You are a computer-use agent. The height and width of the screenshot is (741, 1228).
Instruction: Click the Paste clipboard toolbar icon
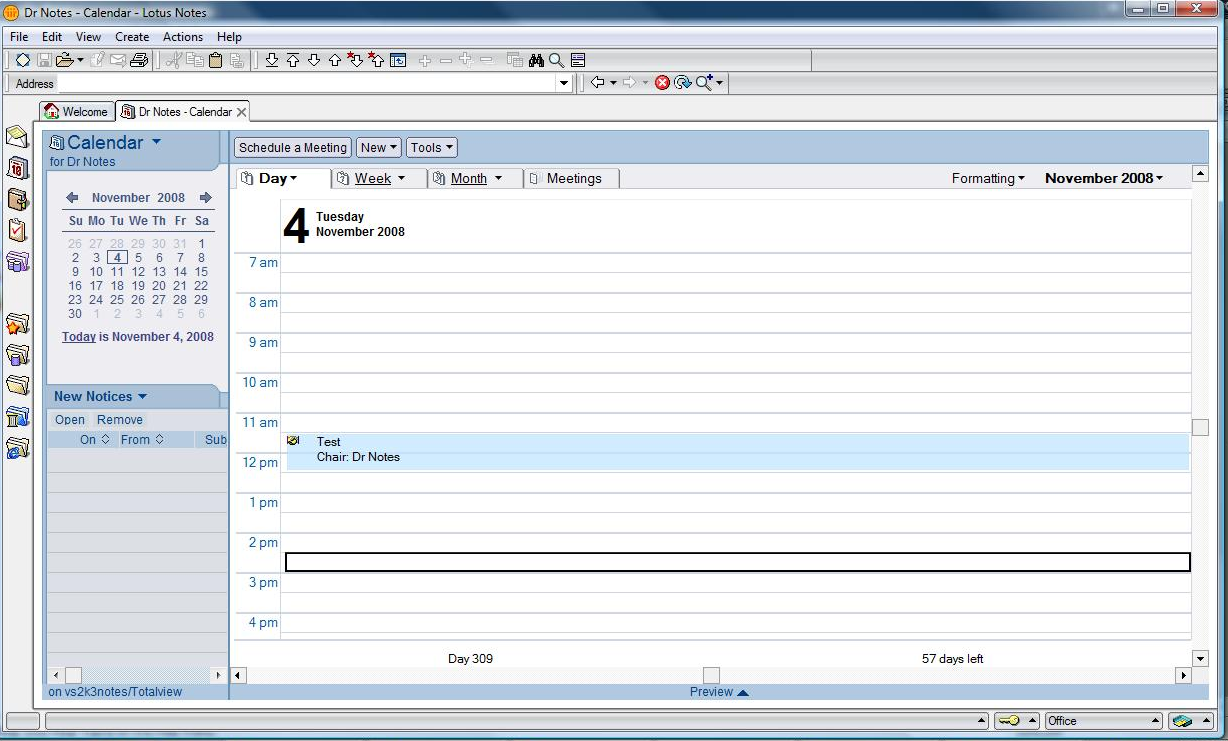click(x=215, y=60)
